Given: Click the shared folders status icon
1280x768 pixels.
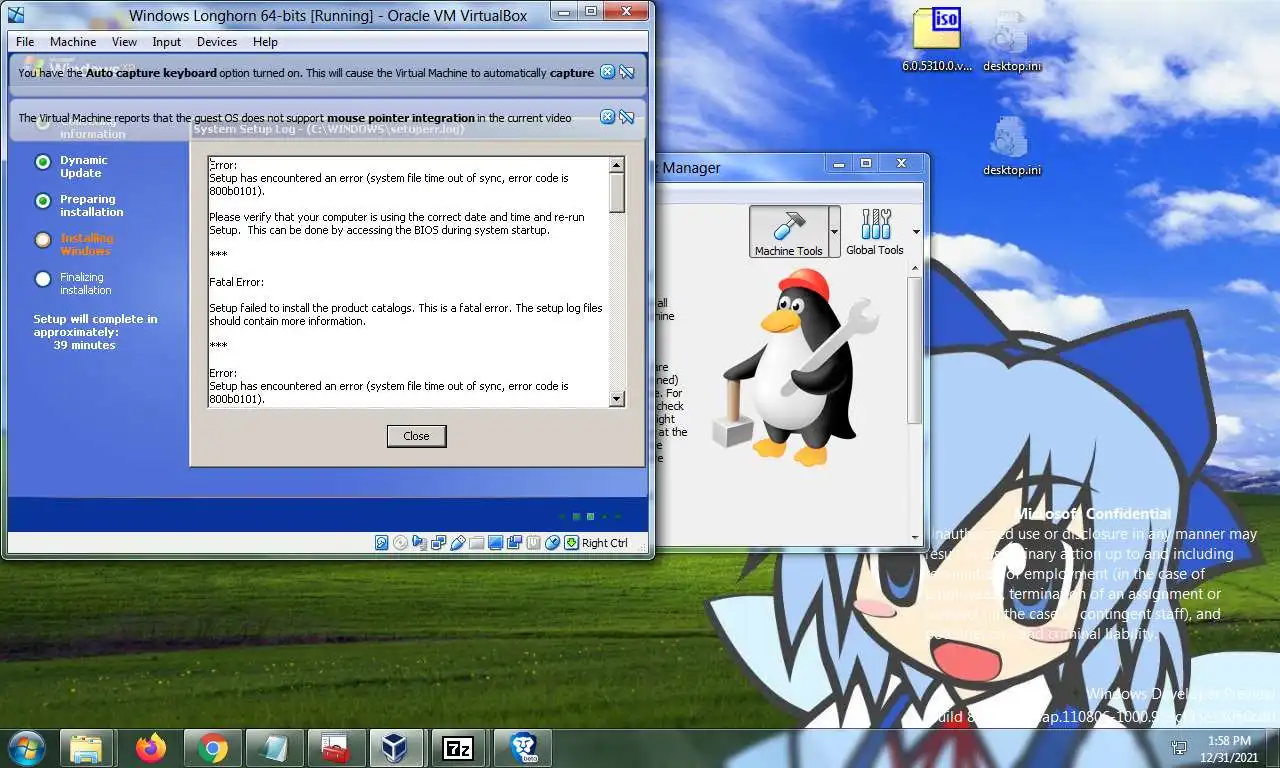Looking at the screenshot, I should (x=476, y=543).
